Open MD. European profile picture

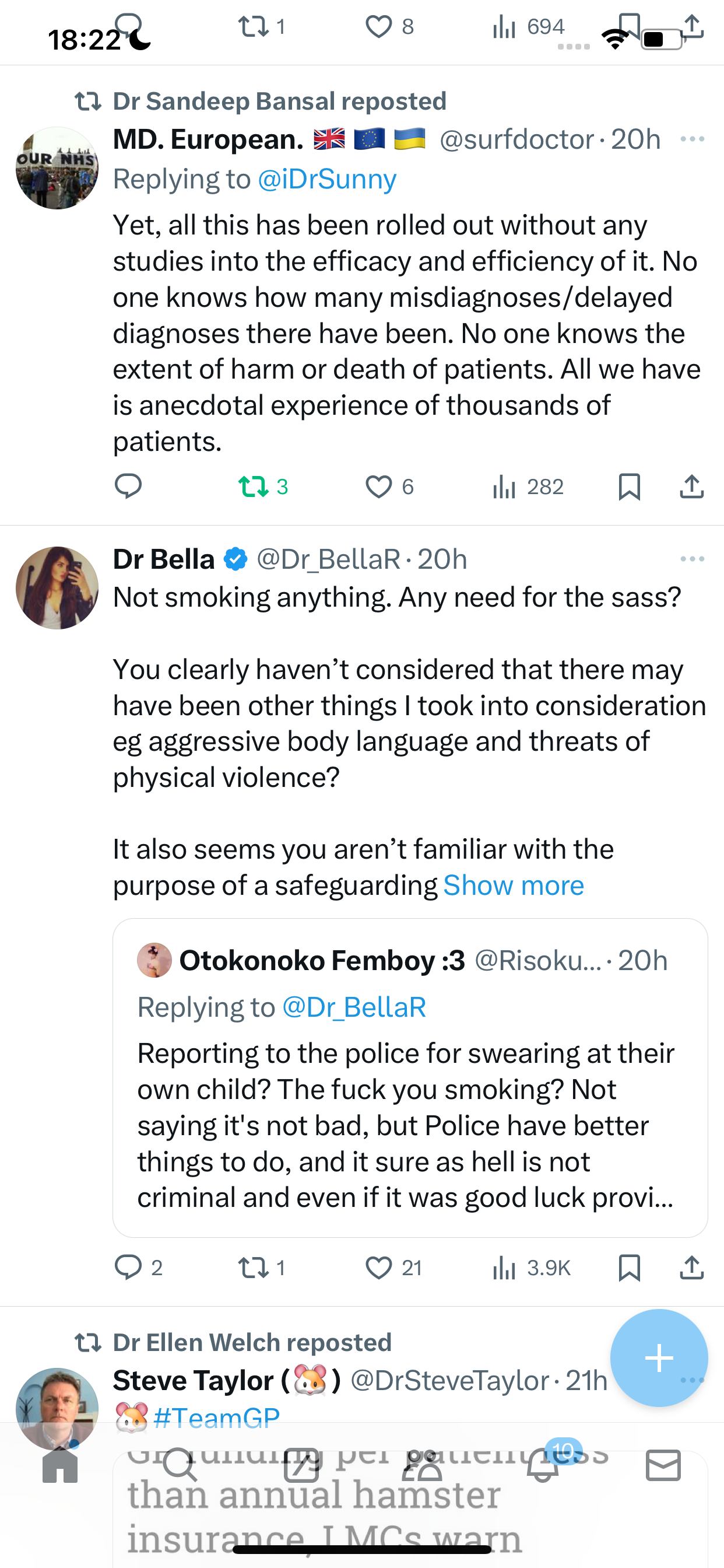[x=57, y=168]
